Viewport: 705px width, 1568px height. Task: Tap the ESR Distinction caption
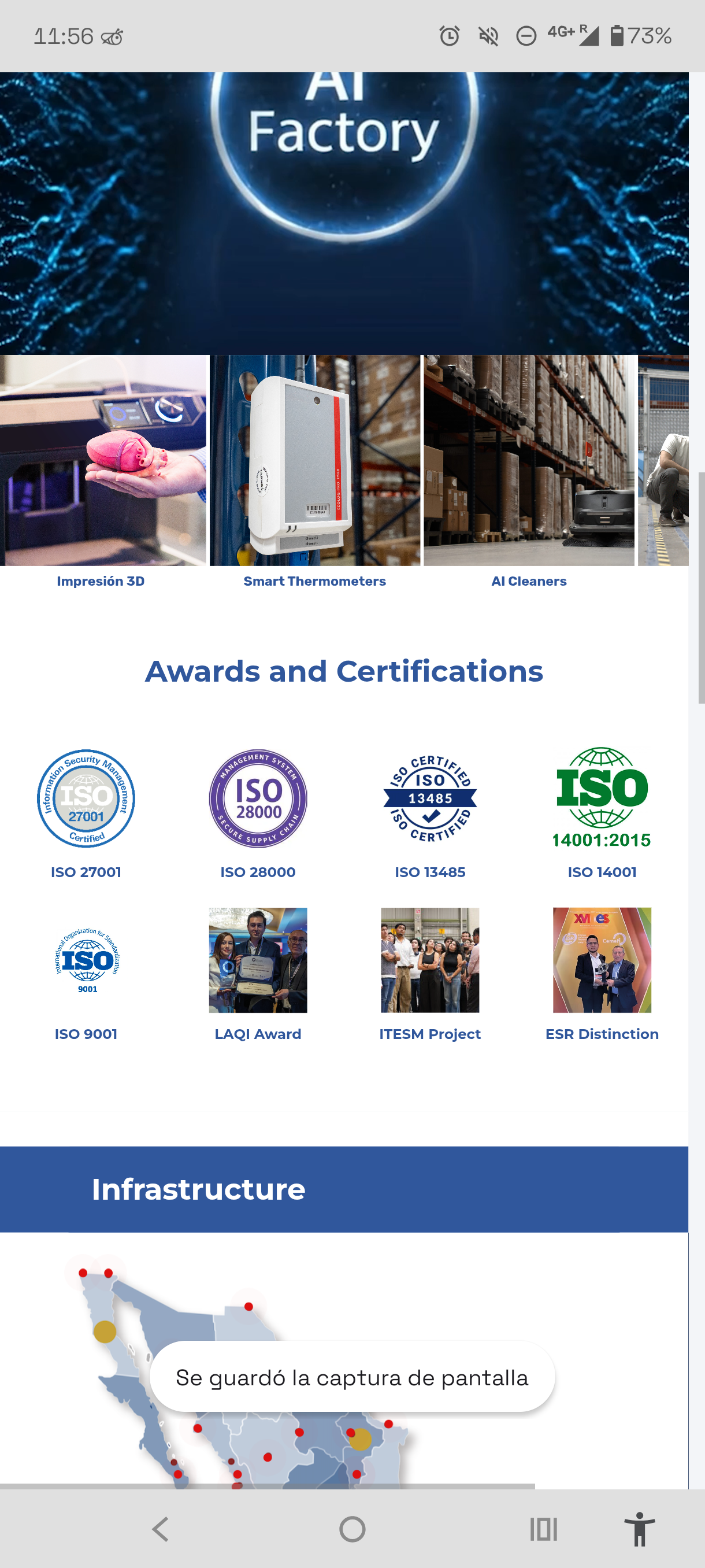[x=602, y=1034]
